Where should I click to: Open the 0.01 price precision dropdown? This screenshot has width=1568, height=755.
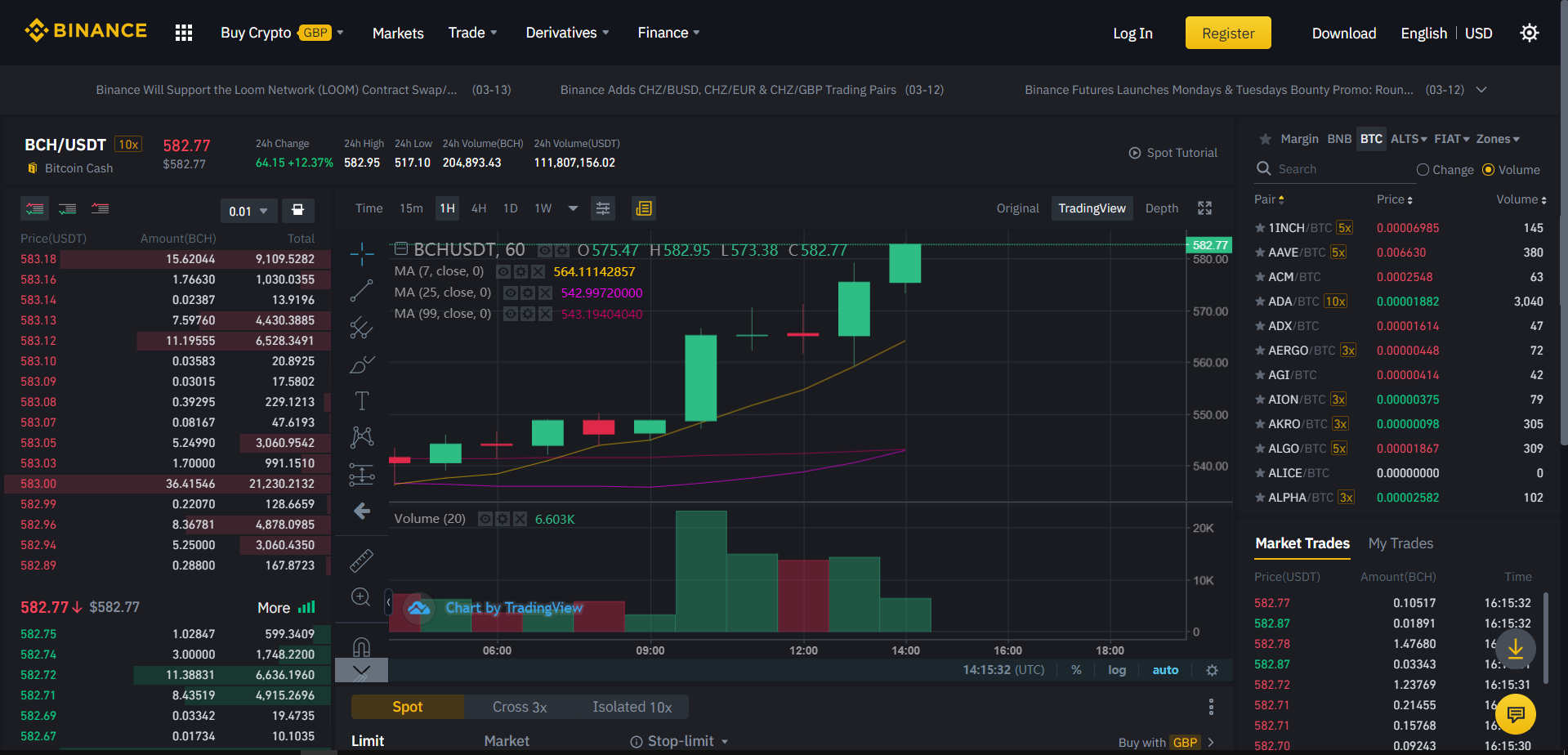click(248, 211)
